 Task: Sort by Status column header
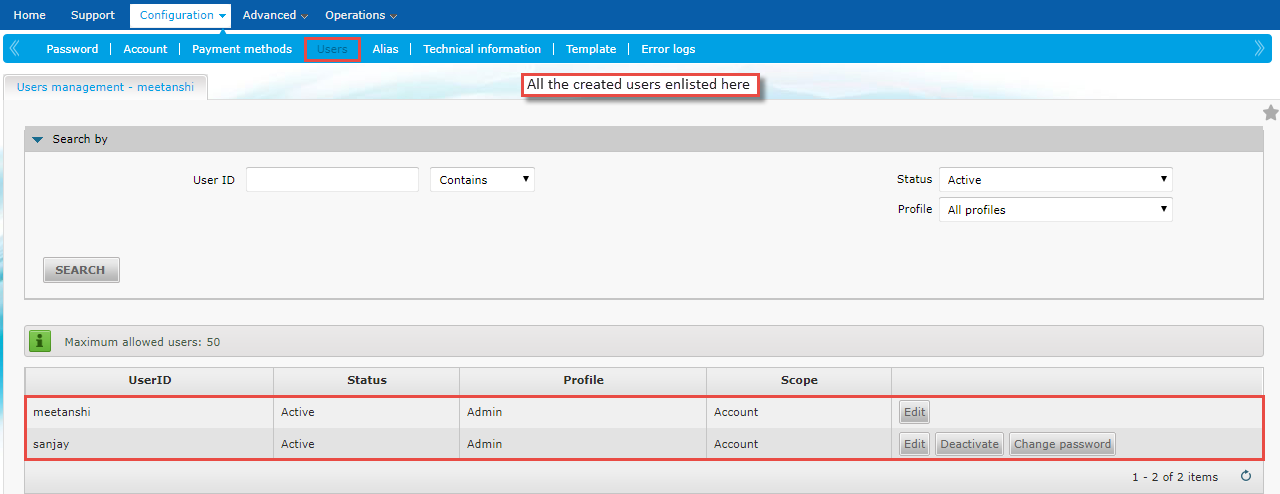coord(367,380)
